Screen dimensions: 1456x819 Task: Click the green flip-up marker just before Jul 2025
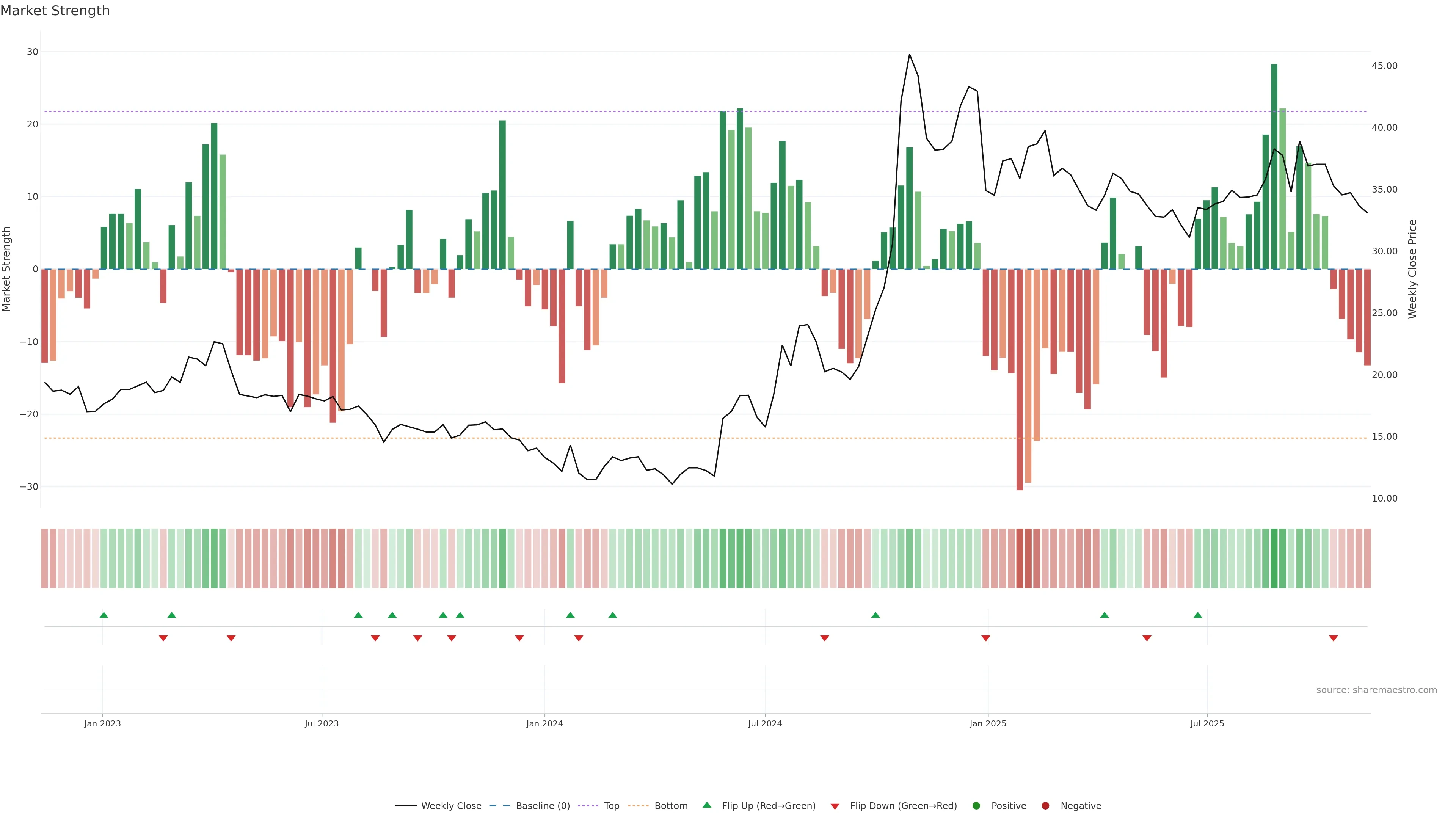pos(1198,615)
